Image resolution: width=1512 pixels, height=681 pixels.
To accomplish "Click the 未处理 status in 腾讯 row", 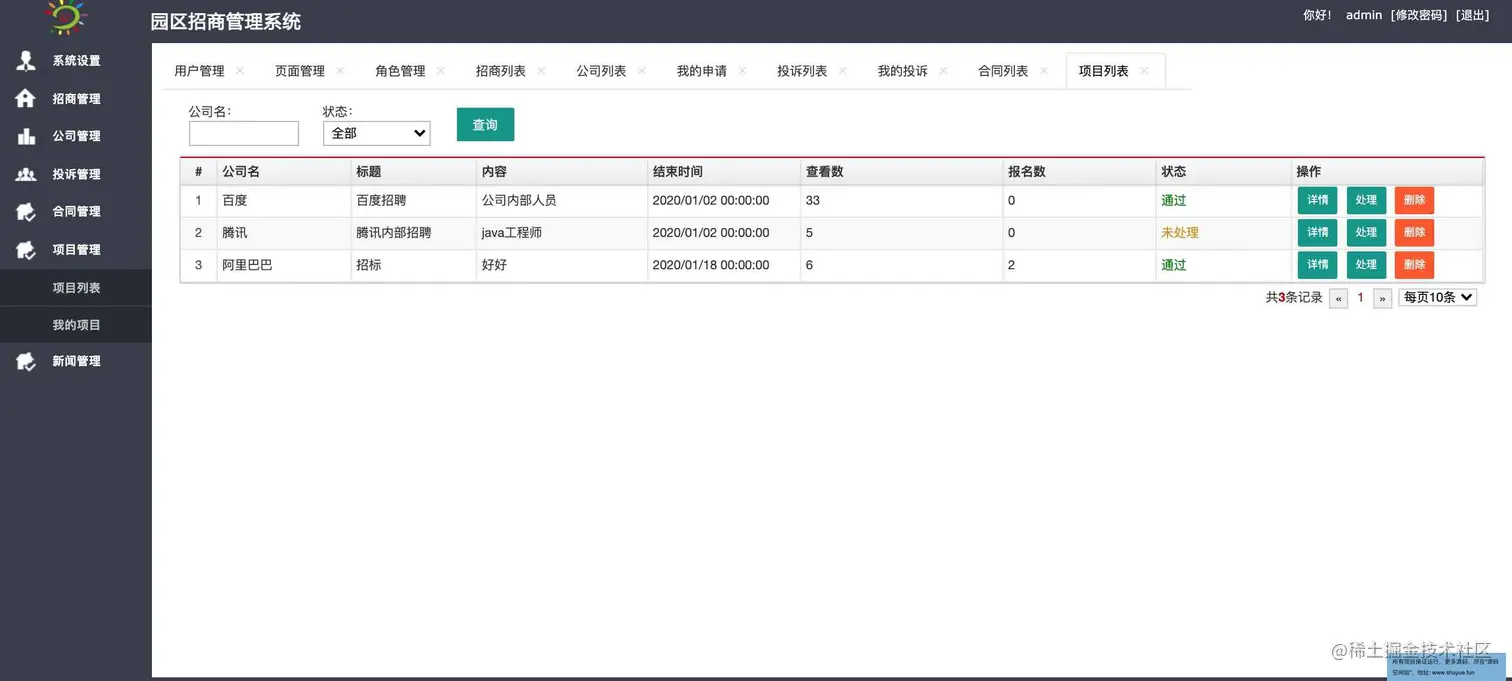I will [1180, 233].
